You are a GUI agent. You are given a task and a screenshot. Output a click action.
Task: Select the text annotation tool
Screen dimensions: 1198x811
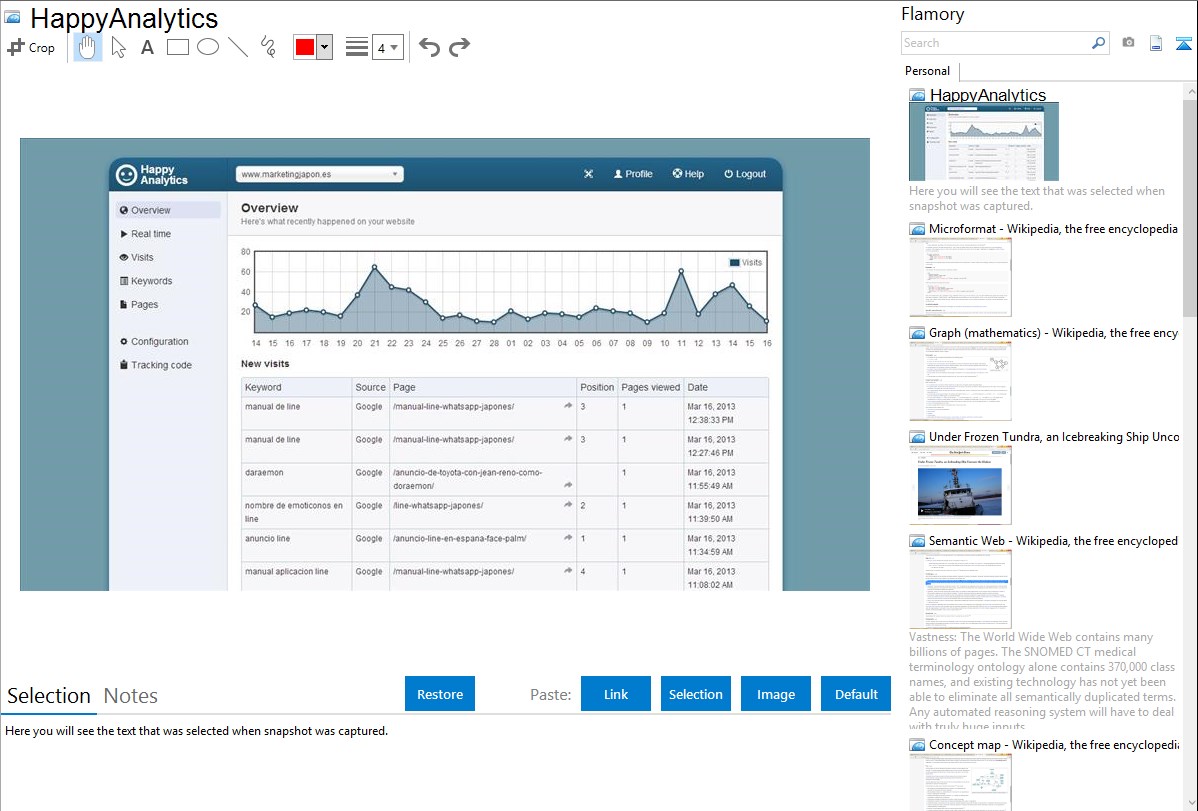pos(147,47)
